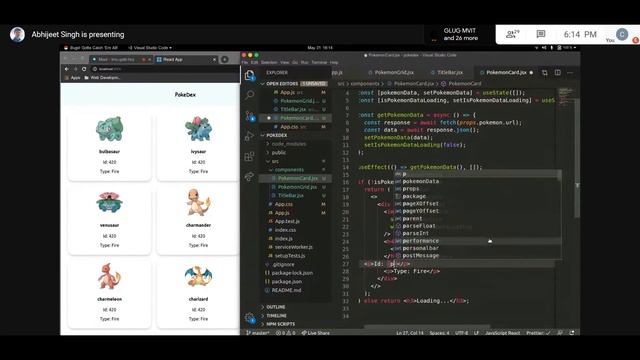Choose parseInt from the autocomplete list

point(416,233)
